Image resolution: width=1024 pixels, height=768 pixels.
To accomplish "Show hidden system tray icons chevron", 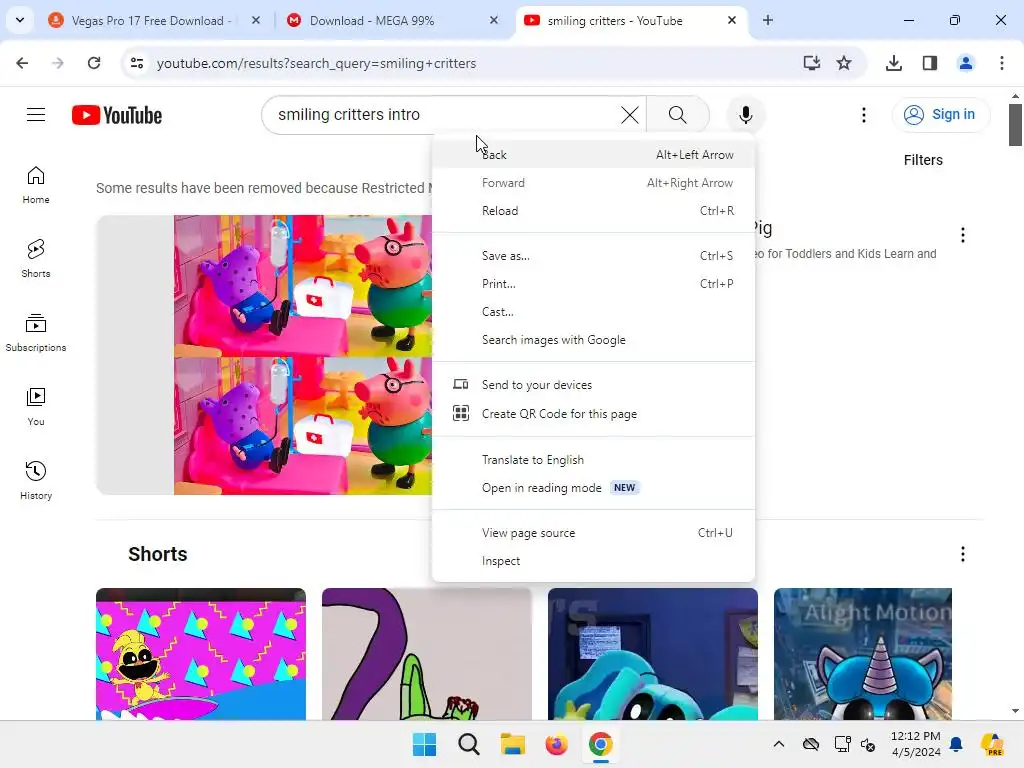I will [x=778, y=744].
